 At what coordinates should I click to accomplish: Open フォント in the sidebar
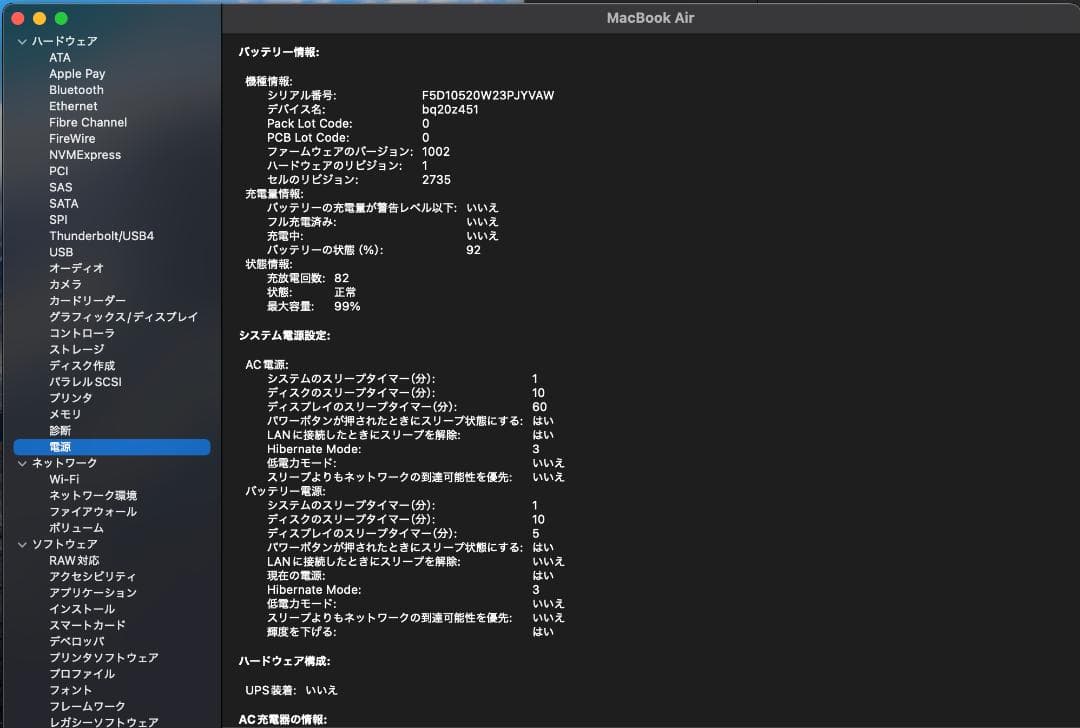point(70,690)
